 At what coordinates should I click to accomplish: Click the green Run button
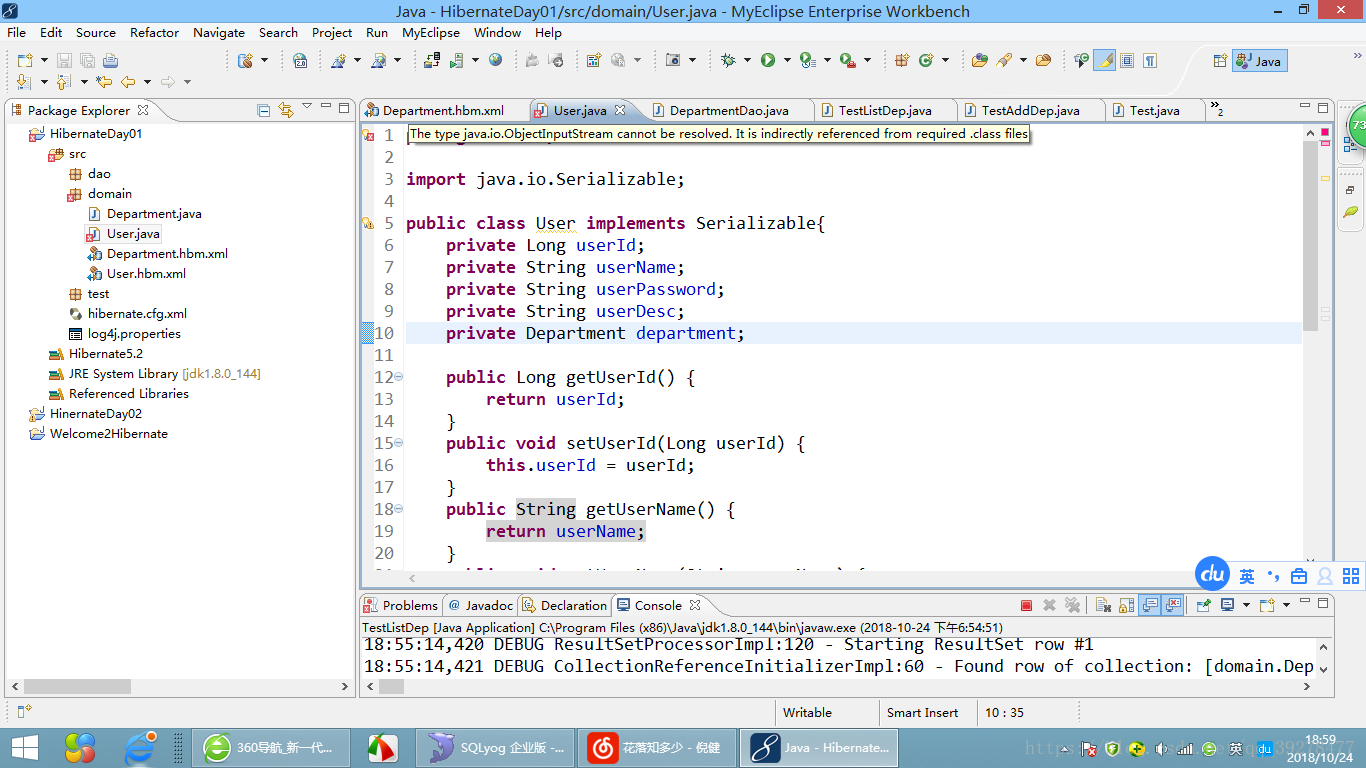[768, 60]
